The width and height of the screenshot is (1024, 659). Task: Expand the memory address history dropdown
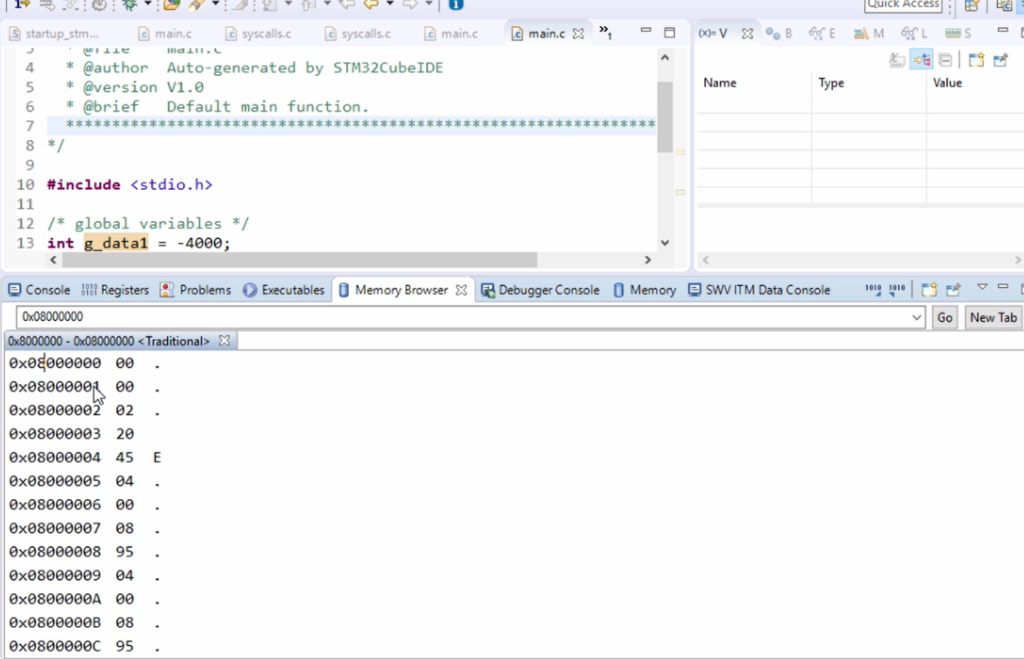[916, 317]
